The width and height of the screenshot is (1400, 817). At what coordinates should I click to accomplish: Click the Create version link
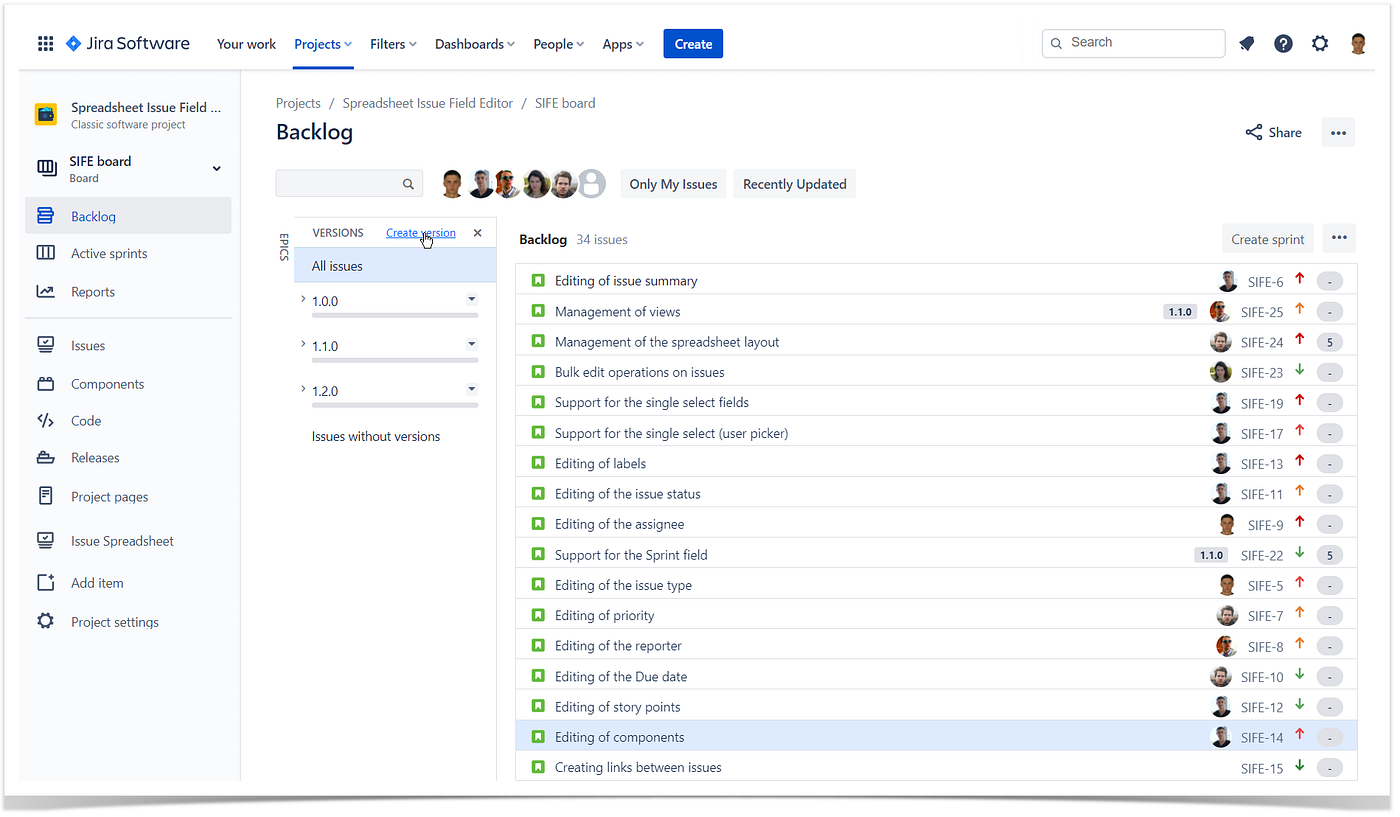(421, 233)
